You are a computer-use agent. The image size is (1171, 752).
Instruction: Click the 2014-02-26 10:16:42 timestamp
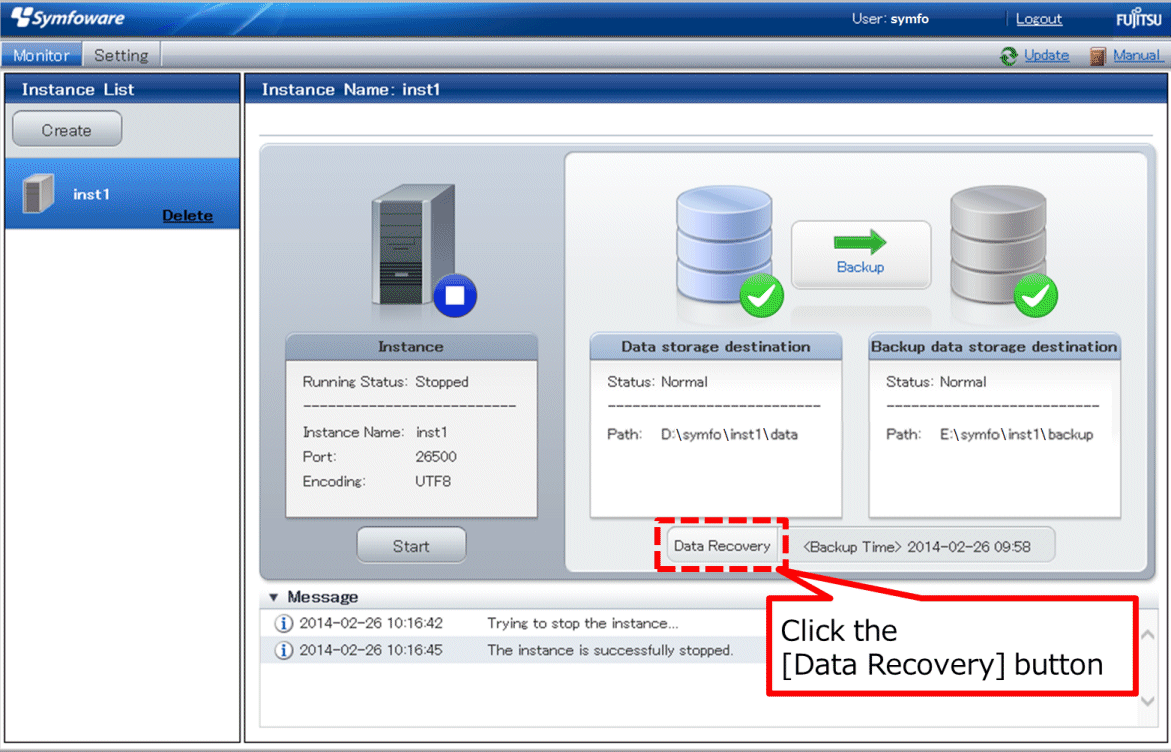pos(371,623)
